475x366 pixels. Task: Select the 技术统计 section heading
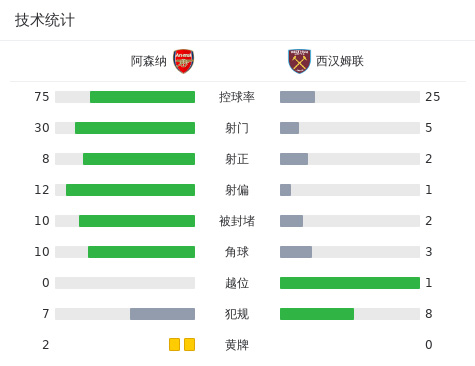[x=45, y=20]
